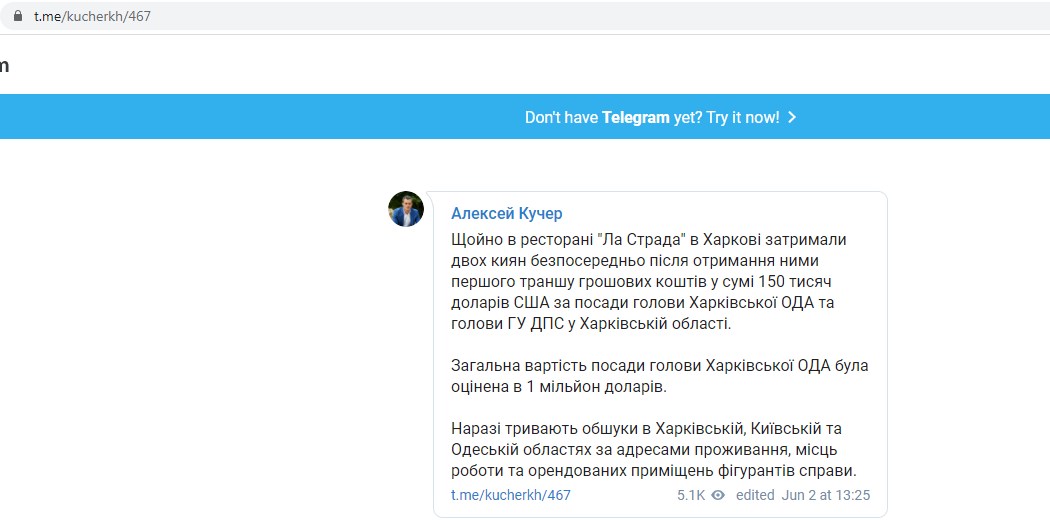
Task: Click the cut-off "n" header text on the left
Action: (x=5, y=66)
